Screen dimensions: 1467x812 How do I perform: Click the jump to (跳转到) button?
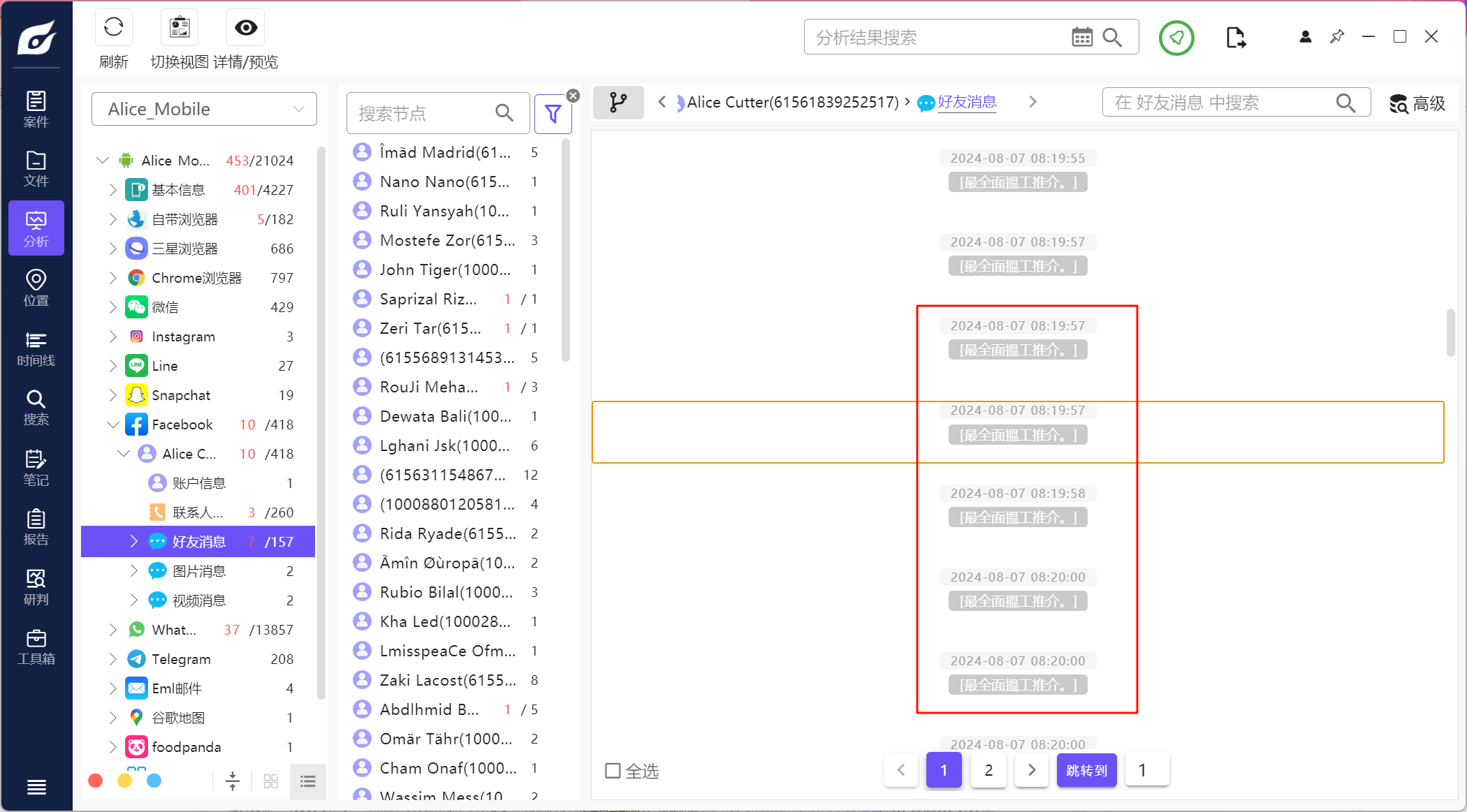coord(1086,770)
